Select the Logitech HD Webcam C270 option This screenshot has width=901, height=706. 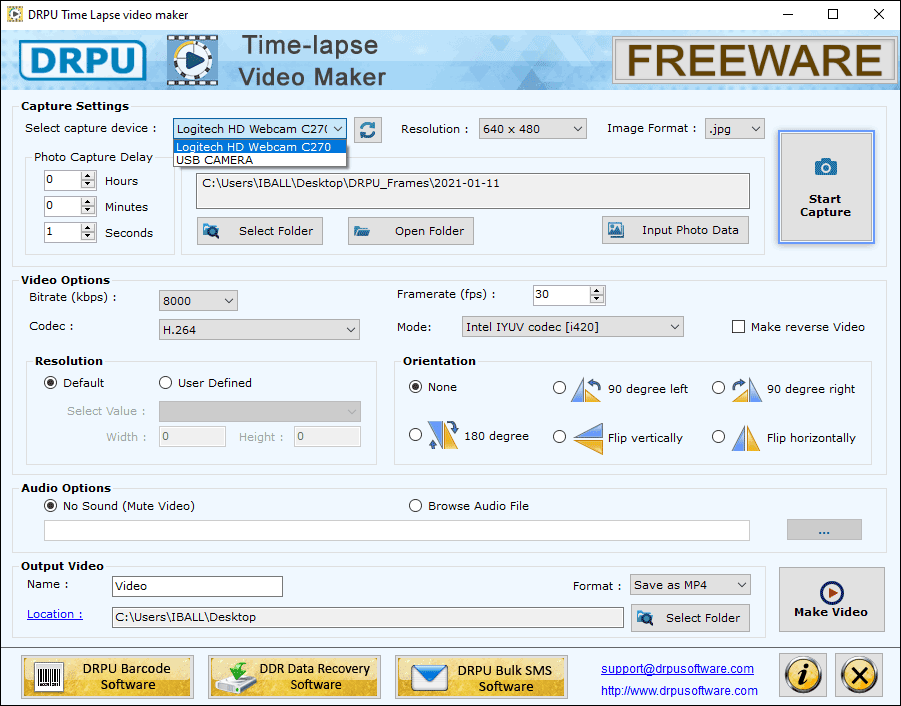[260, 146]
